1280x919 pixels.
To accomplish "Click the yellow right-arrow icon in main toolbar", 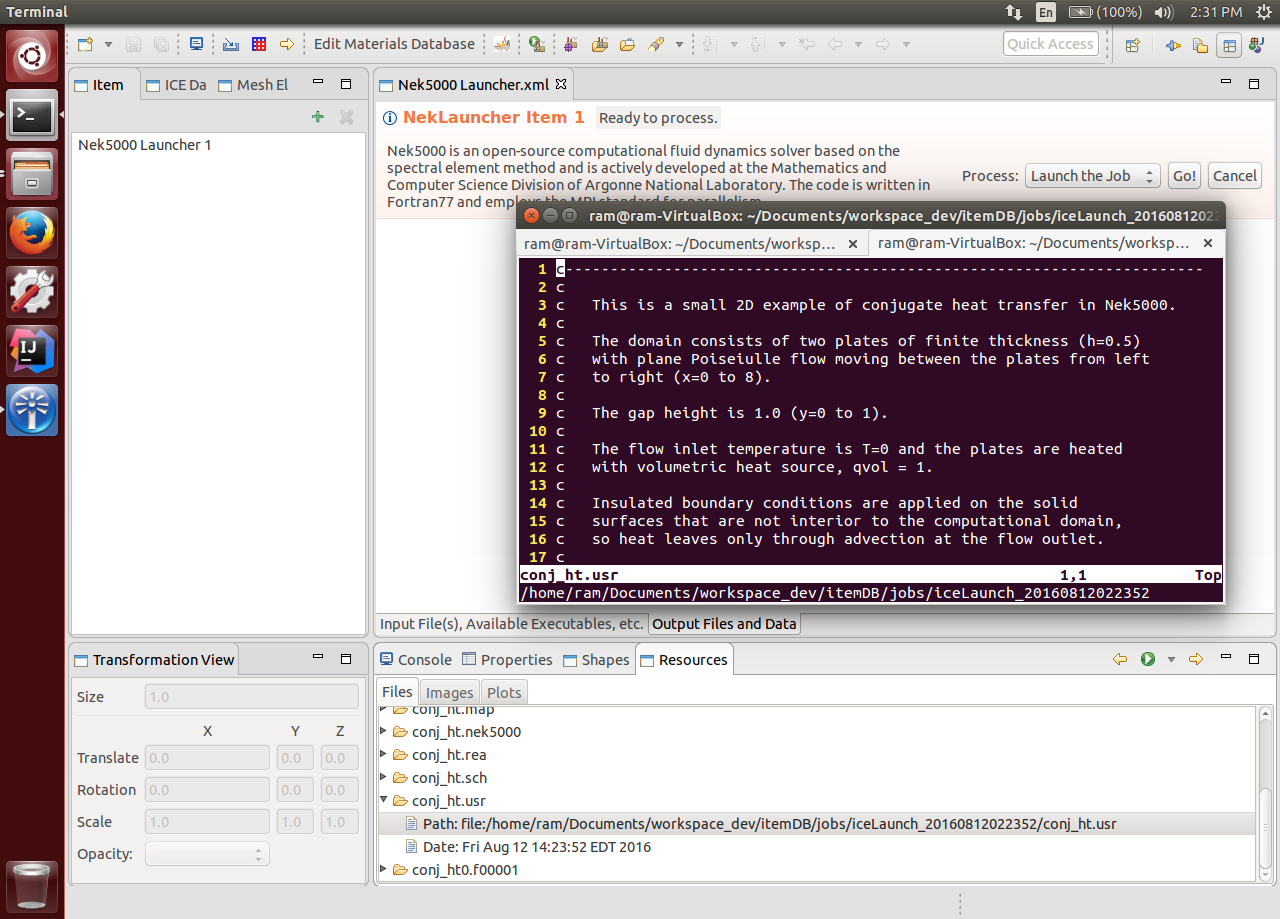I will point(287,44).
